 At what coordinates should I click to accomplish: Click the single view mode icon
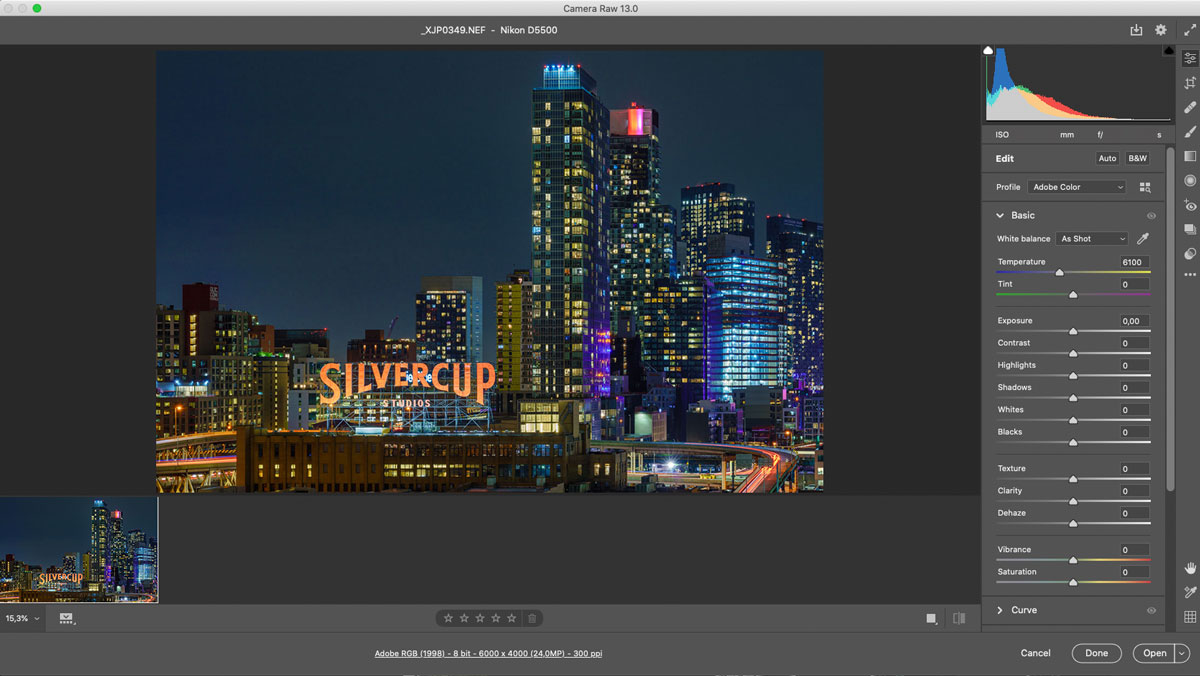[932, 618]
